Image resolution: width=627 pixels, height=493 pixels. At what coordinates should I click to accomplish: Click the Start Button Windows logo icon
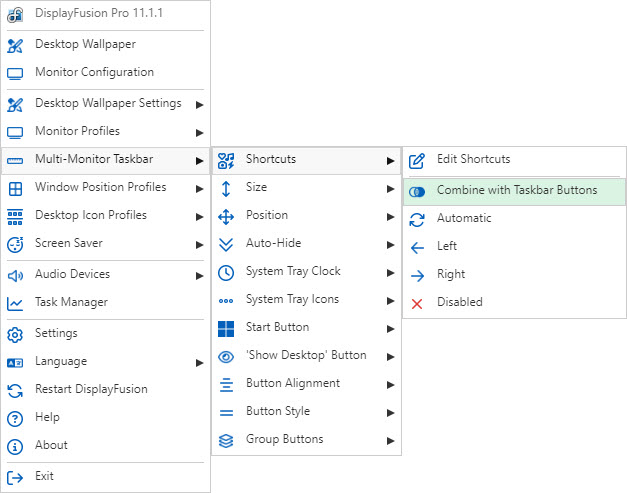point(226,329)
